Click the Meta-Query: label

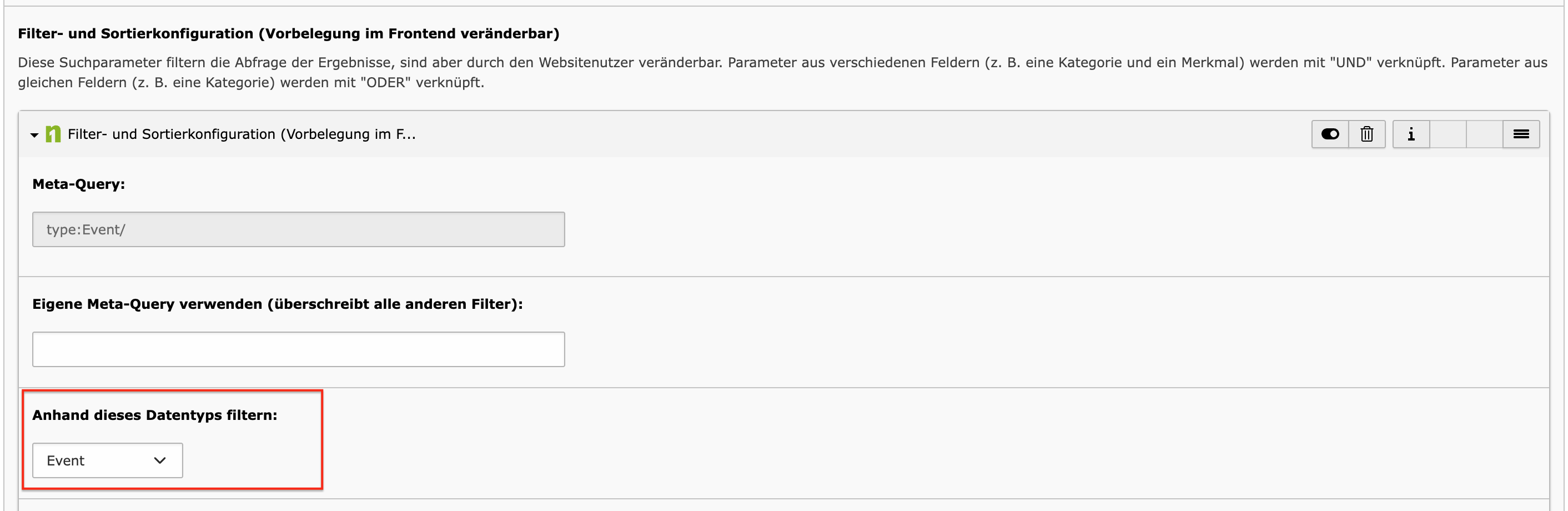[x=78, y=184]
